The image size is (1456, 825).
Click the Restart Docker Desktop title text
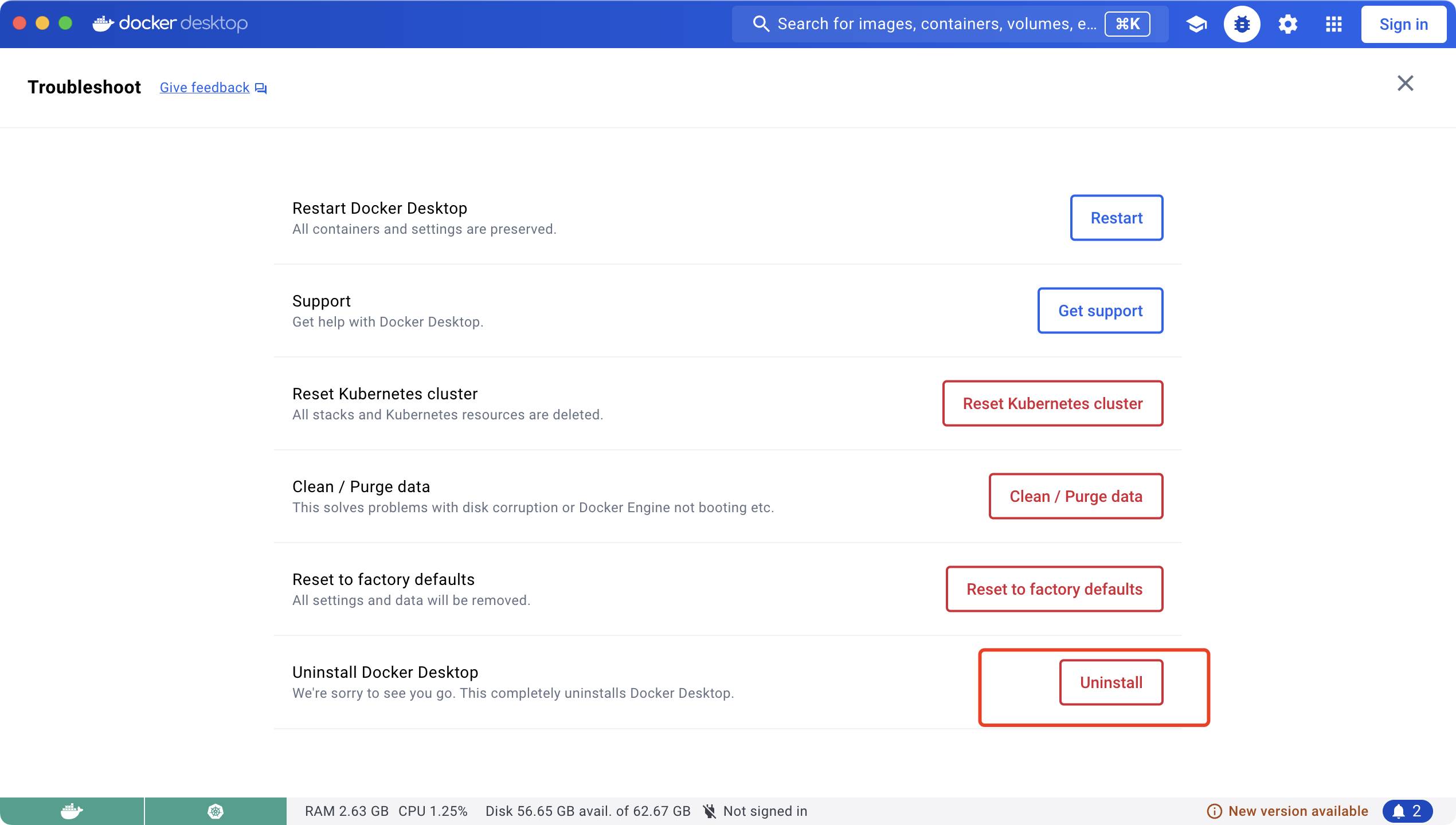click(x=379, y=208)
